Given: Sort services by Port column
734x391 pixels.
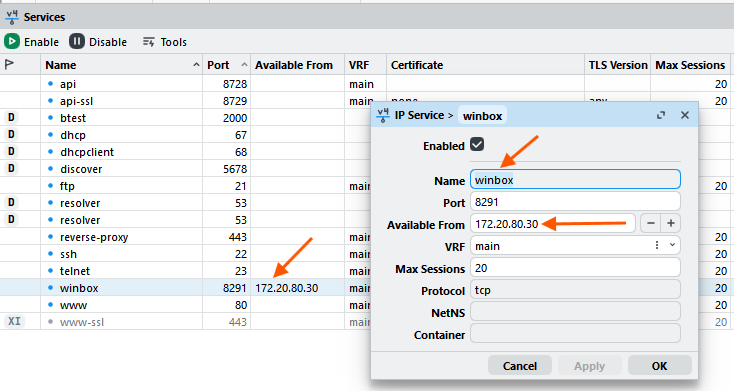Looking at the screenshot, I should pos(227,65).
